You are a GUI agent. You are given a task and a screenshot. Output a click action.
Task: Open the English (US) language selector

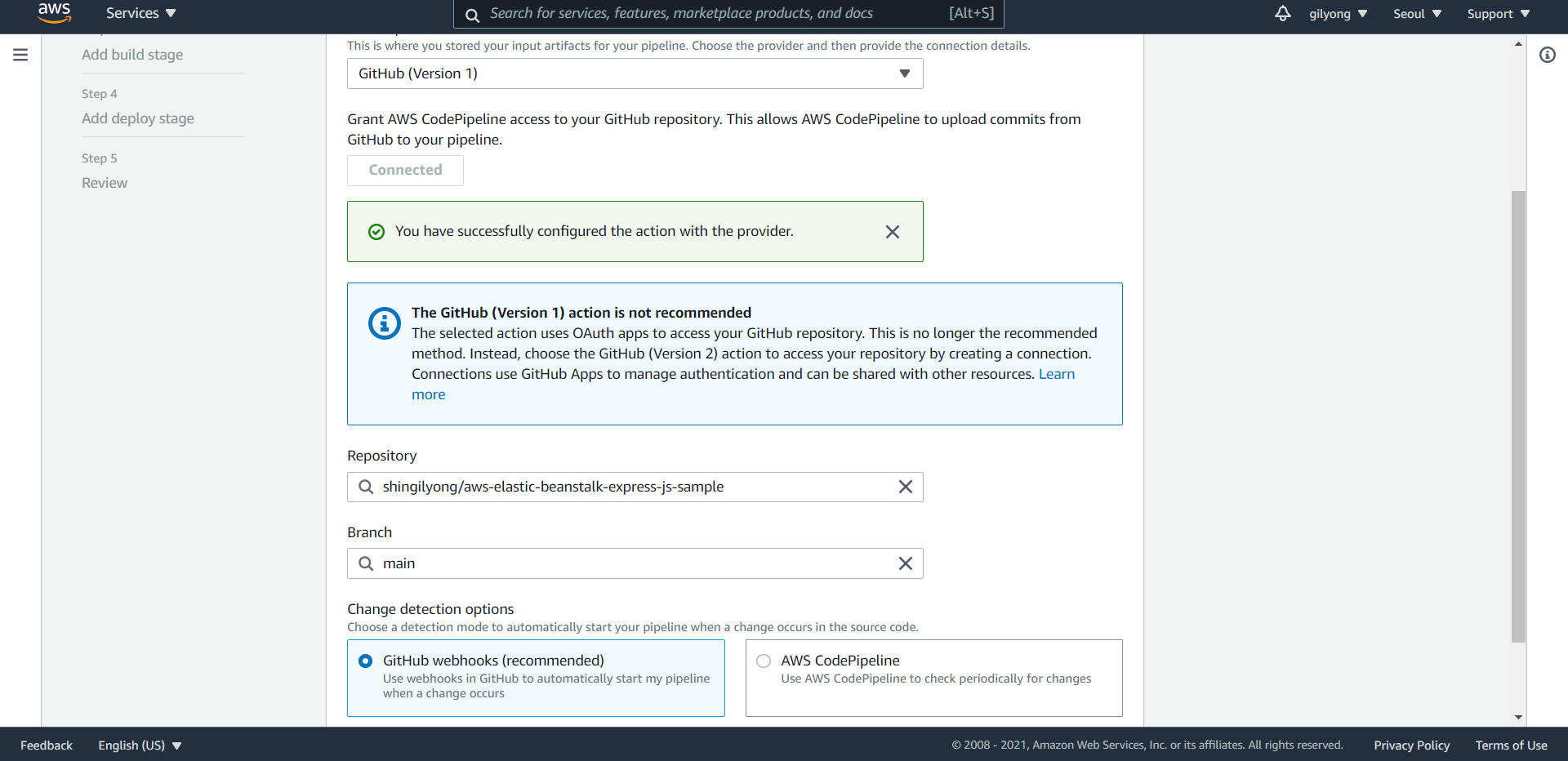[140, 745]
